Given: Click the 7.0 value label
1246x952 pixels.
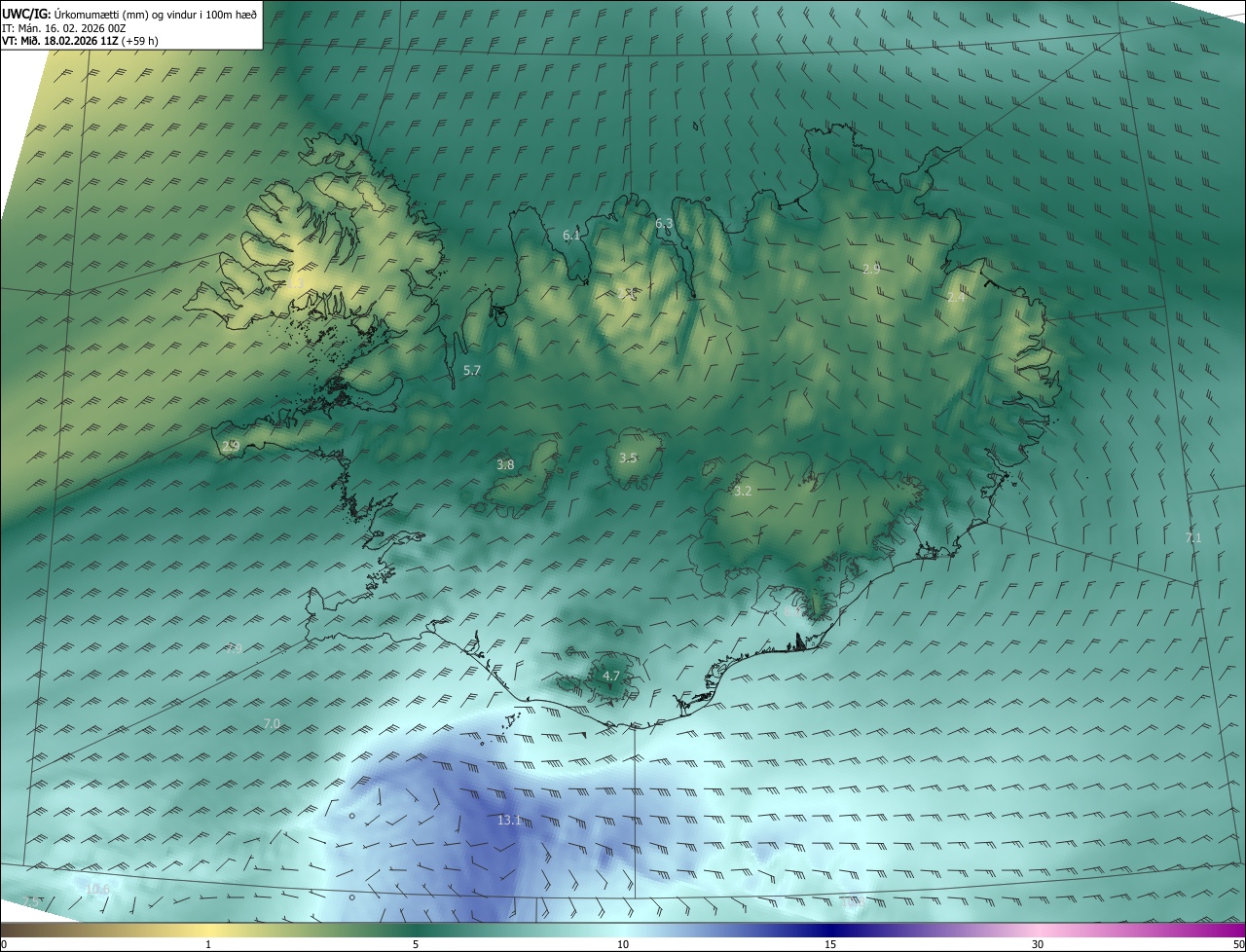Looking at the screenshot, I should 272,723.
